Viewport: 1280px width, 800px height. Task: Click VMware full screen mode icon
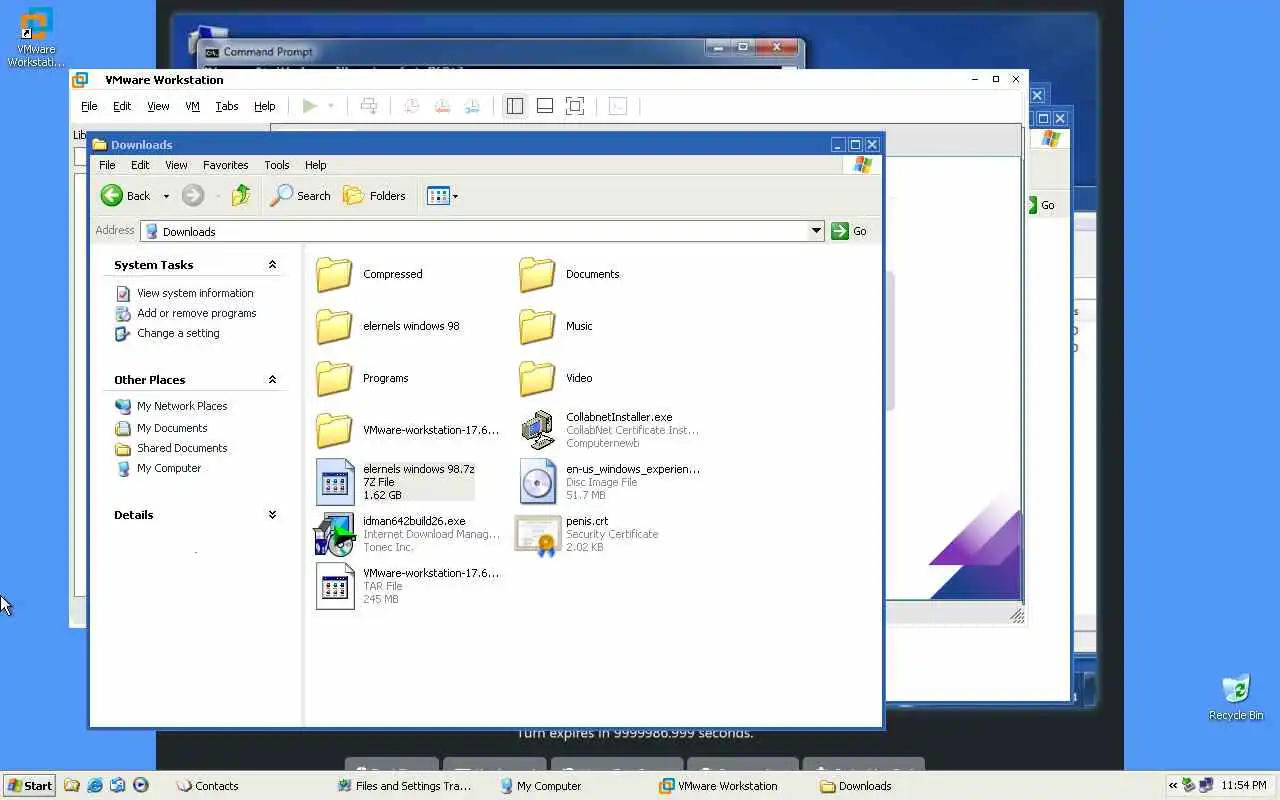575,106
